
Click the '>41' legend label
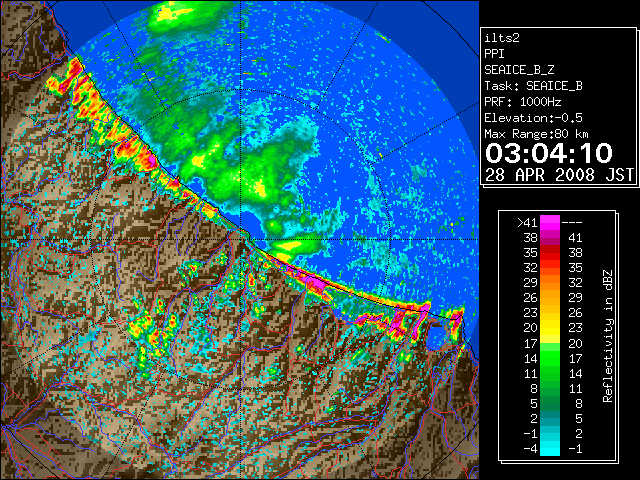point(527,223)
